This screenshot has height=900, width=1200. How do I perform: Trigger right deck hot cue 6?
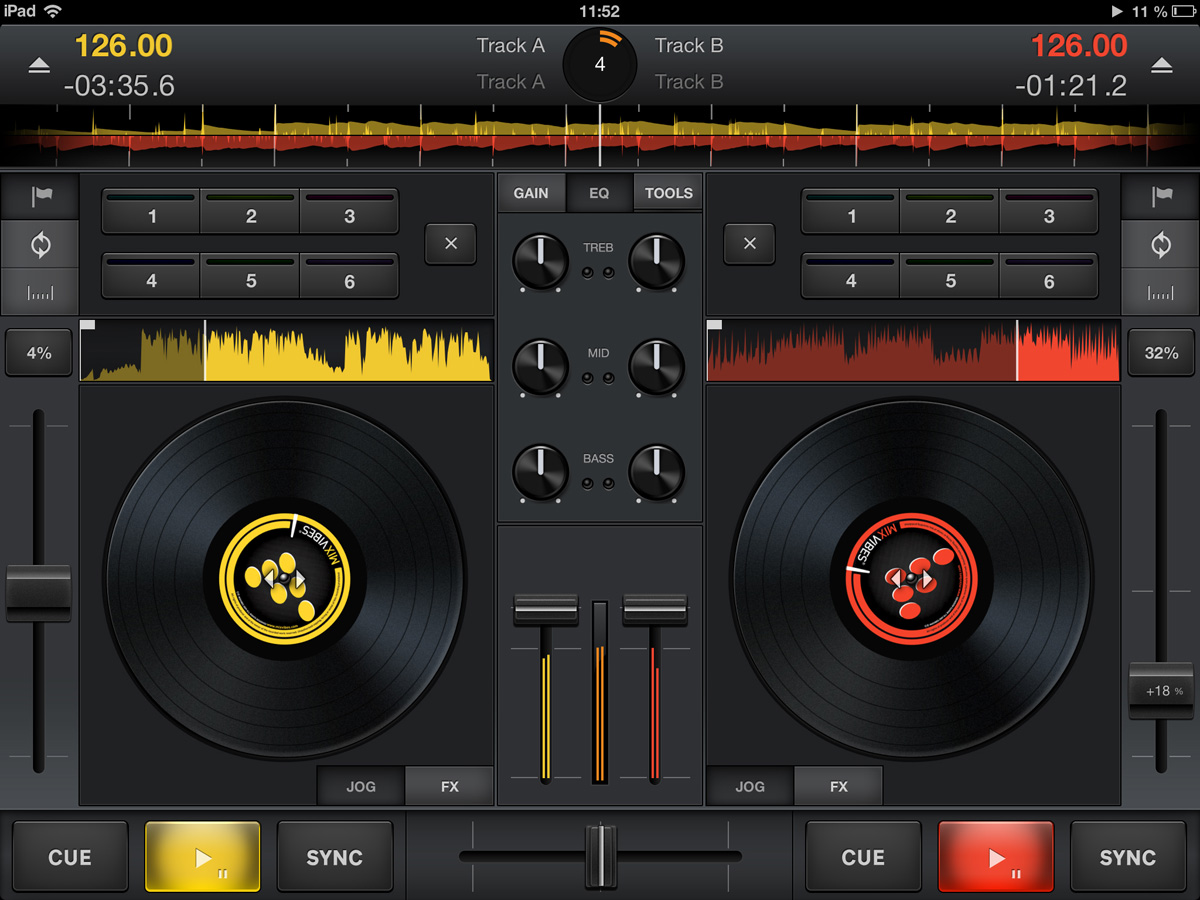[1049, 277]
